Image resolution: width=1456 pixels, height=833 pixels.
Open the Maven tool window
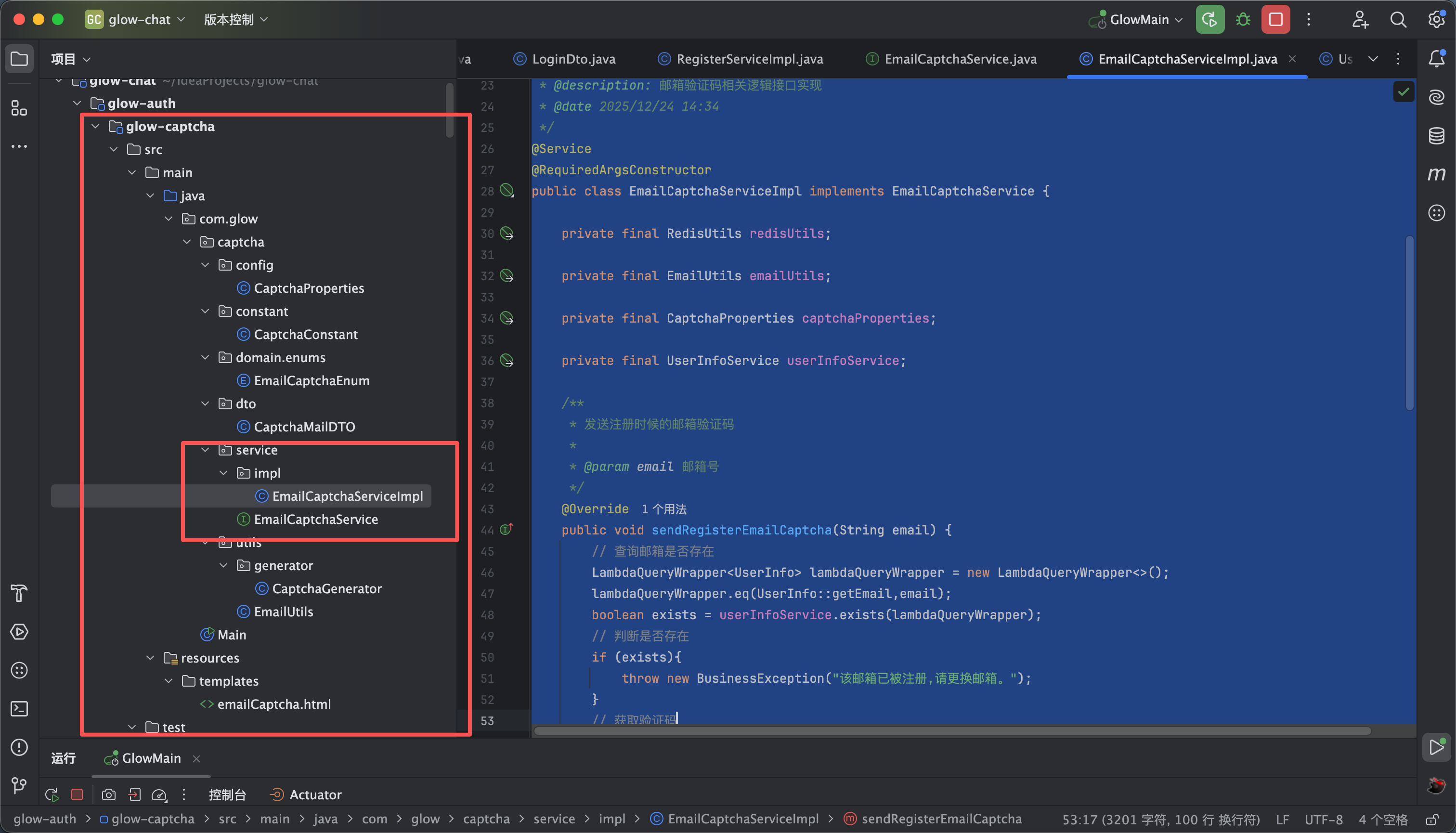[1436, 174]
